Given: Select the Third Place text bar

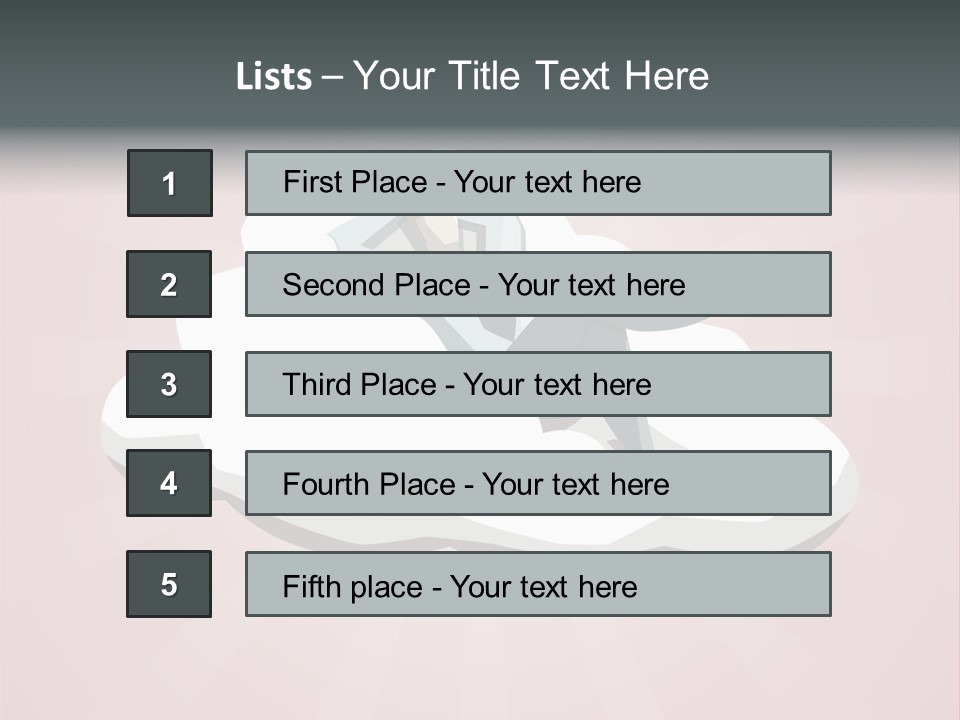Looking at the screenshot, I should 538,384.
